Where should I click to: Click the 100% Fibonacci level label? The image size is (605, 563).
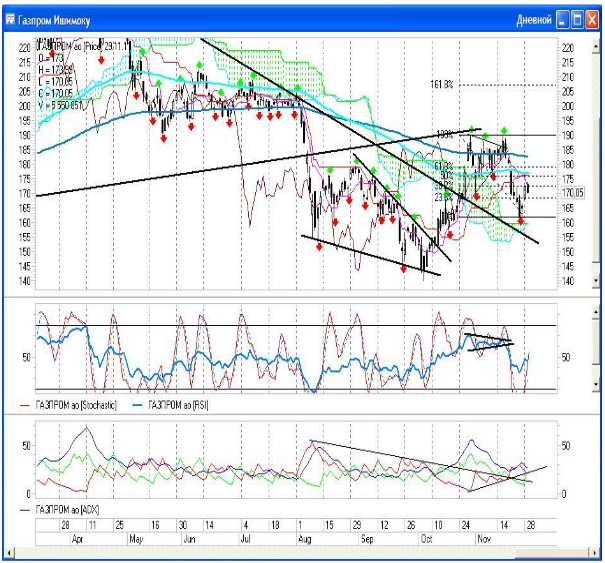tap(444, 134)
